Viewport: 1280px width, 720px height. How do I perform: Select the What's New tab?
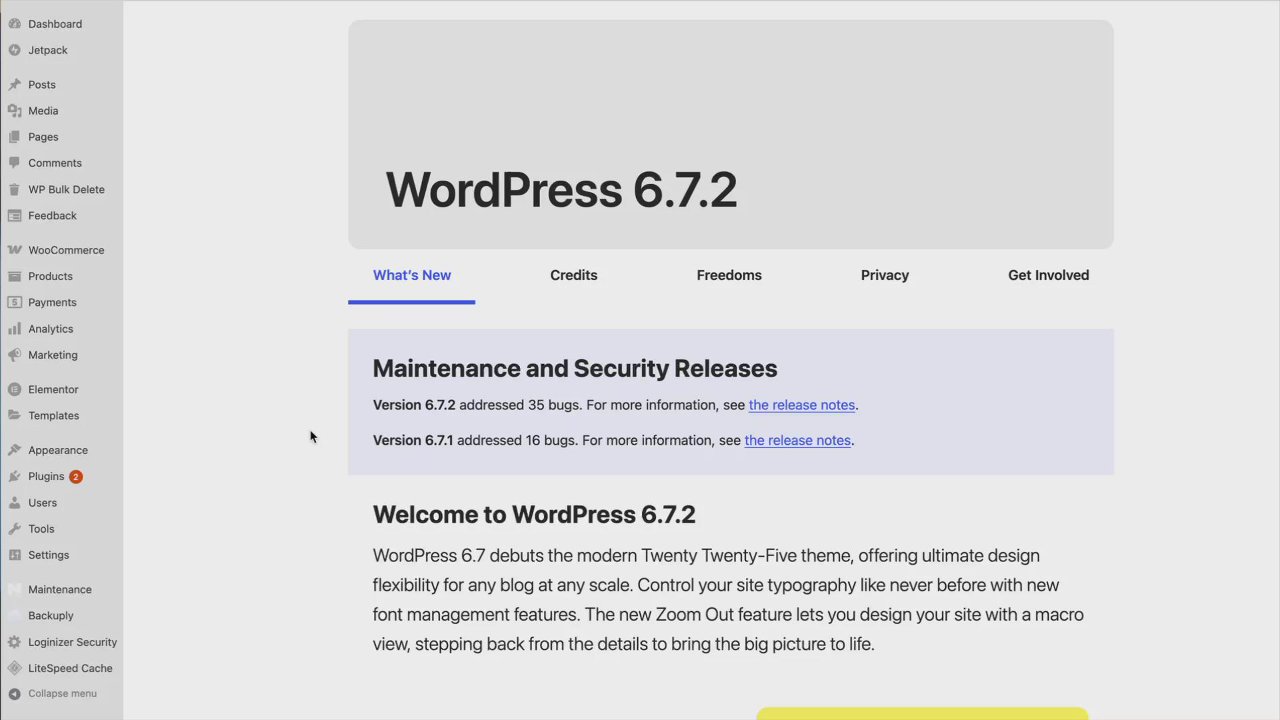coord(412,275)
